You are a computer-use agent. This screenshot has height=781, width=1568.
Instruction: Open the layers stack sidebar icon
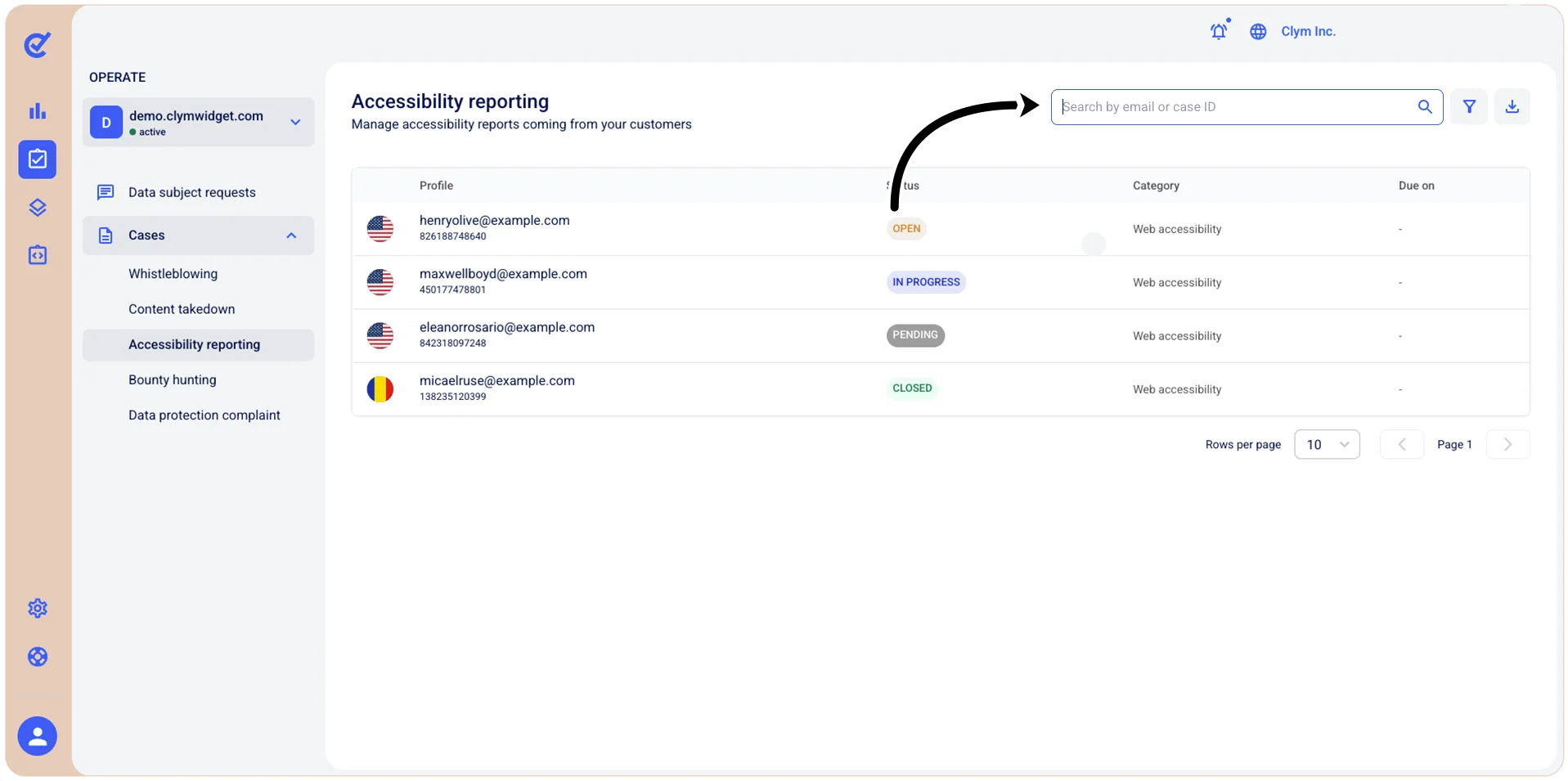pyautogui.click(x=38, y=208)
